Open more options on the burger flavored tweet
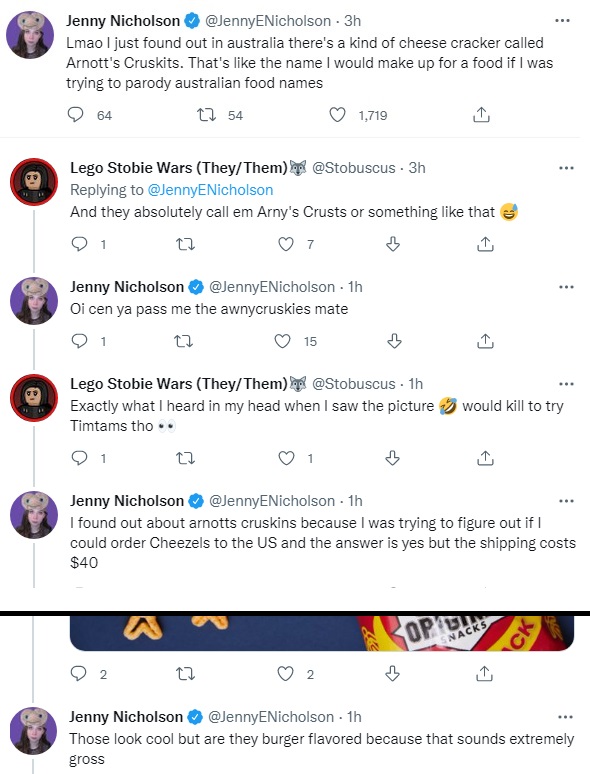This screenshot has height=774, width=590. coord(565,717)
